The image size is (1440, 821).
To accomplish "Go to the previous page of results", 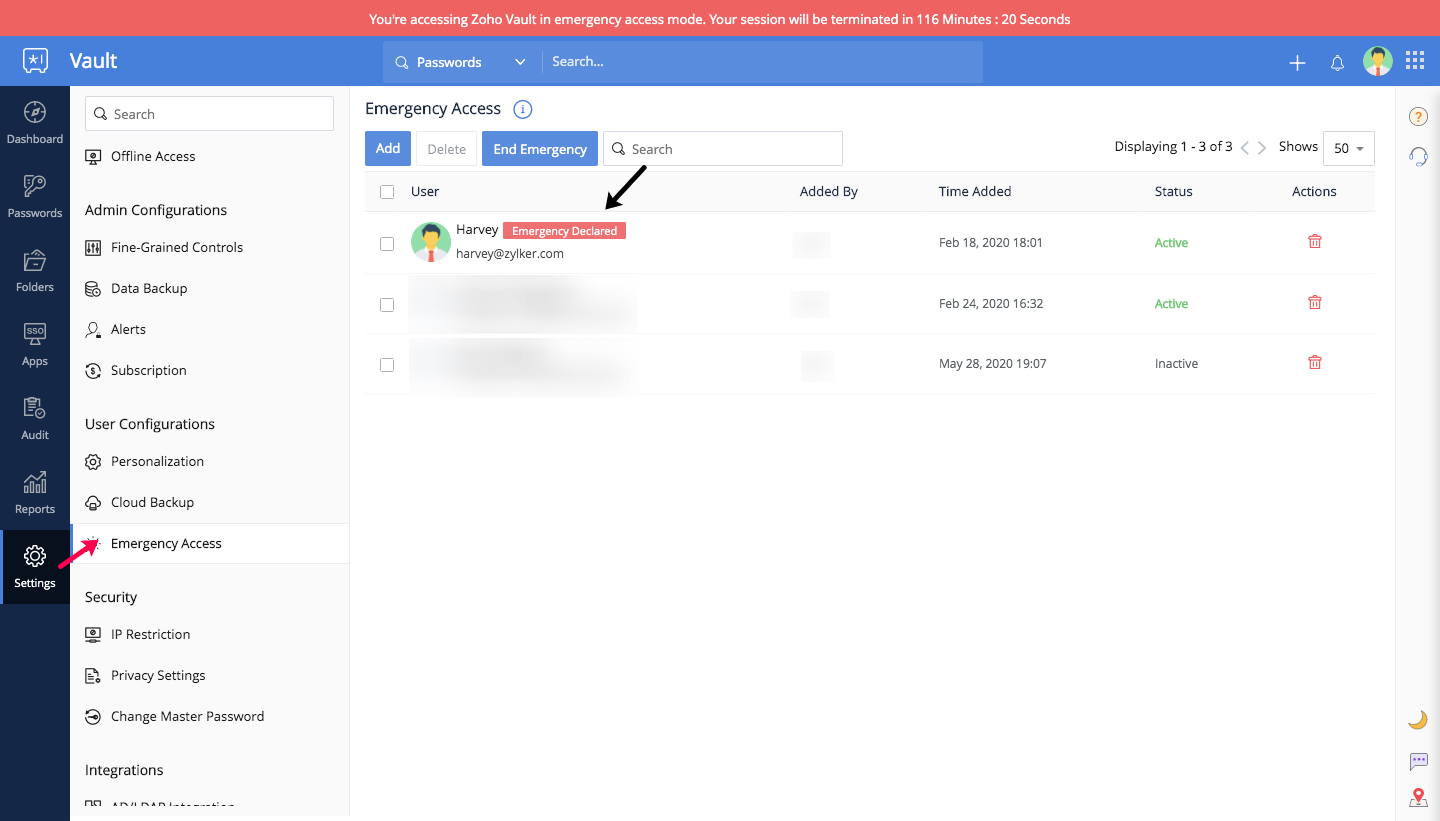I will click(1245, 148).
